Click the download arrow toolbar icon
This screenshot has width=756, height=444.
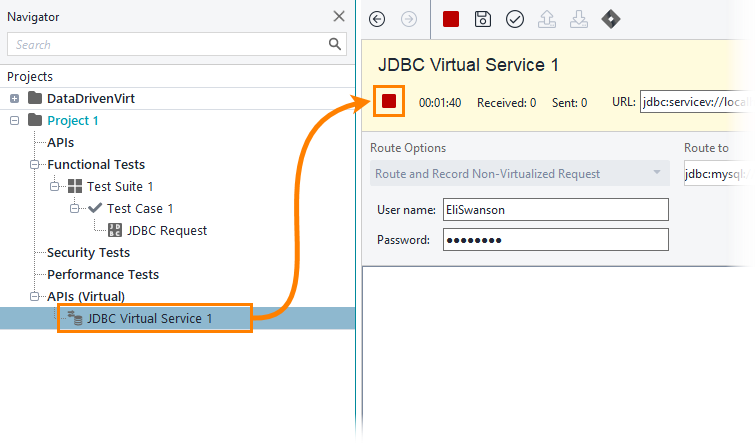click(579, 19)
